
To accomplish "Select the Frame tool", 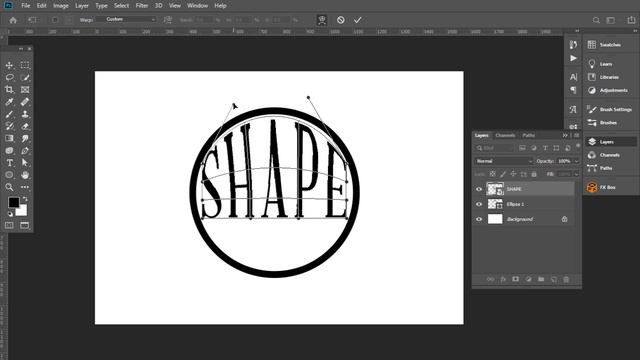I will pos(25,89).
